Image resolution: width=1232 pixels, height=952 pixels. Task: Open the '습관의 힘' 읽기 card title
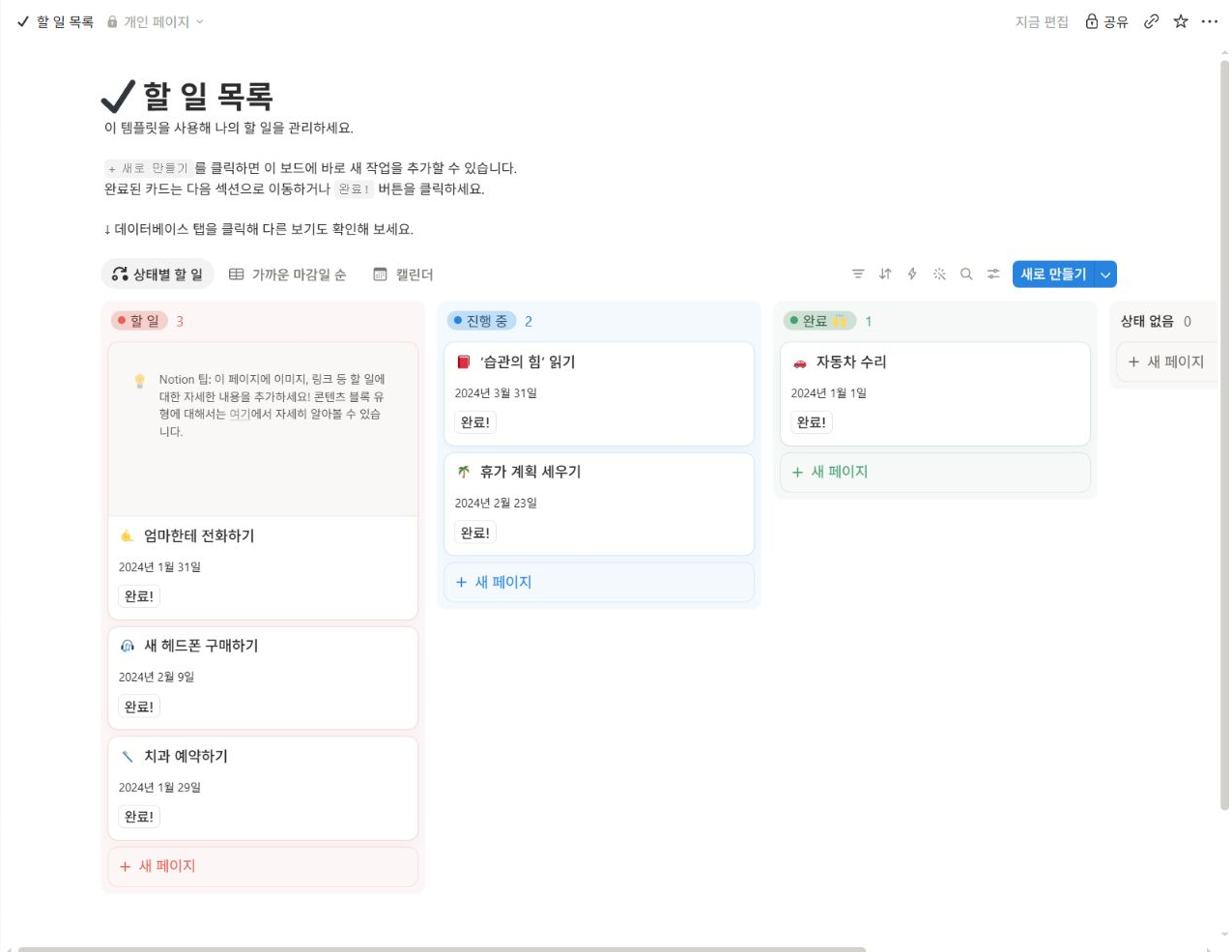pos(528,362)
